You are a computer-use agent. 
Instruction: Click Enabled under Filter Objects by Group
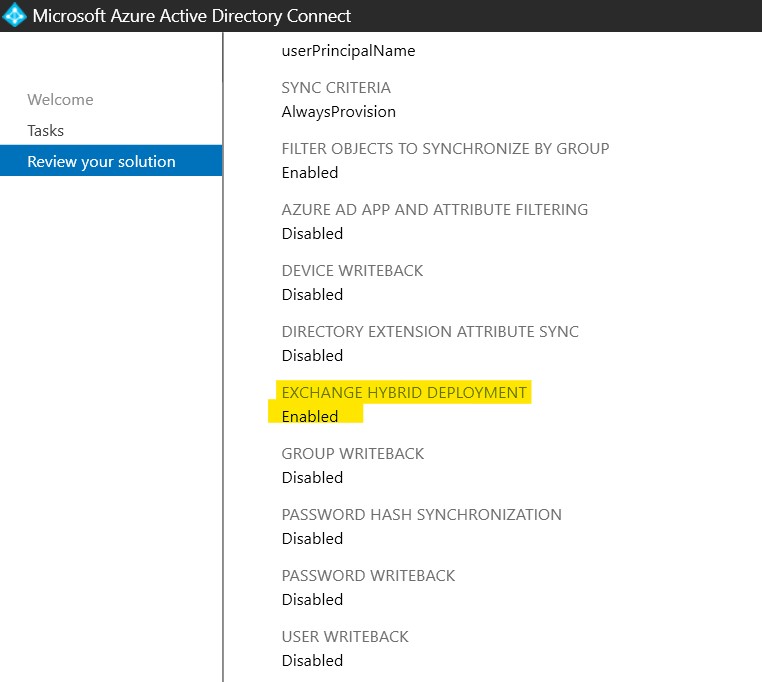pyautogui.click(x=310, y=173)
